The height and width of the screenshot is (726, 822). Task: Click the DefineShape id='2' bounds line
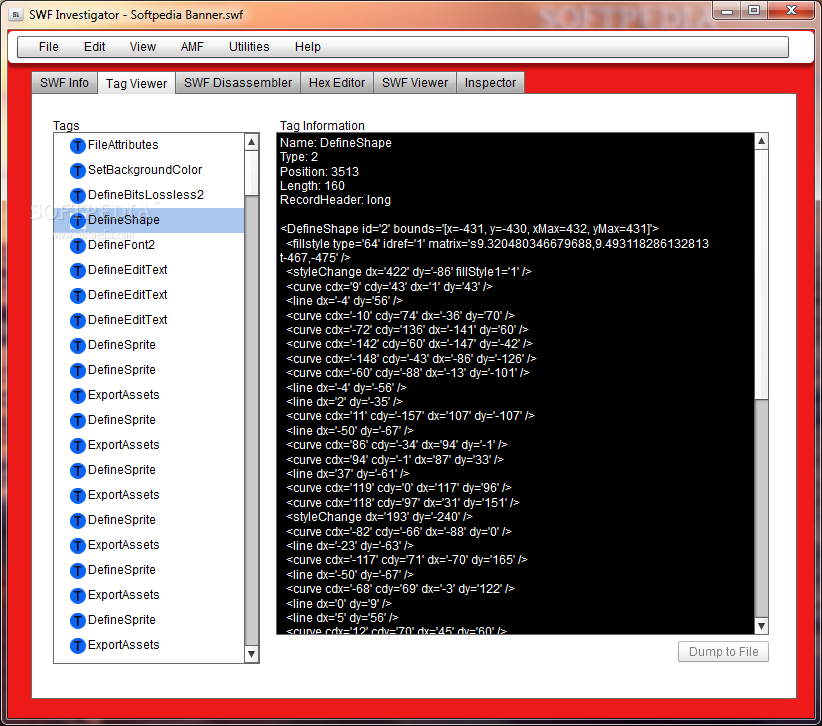point(469,229)
